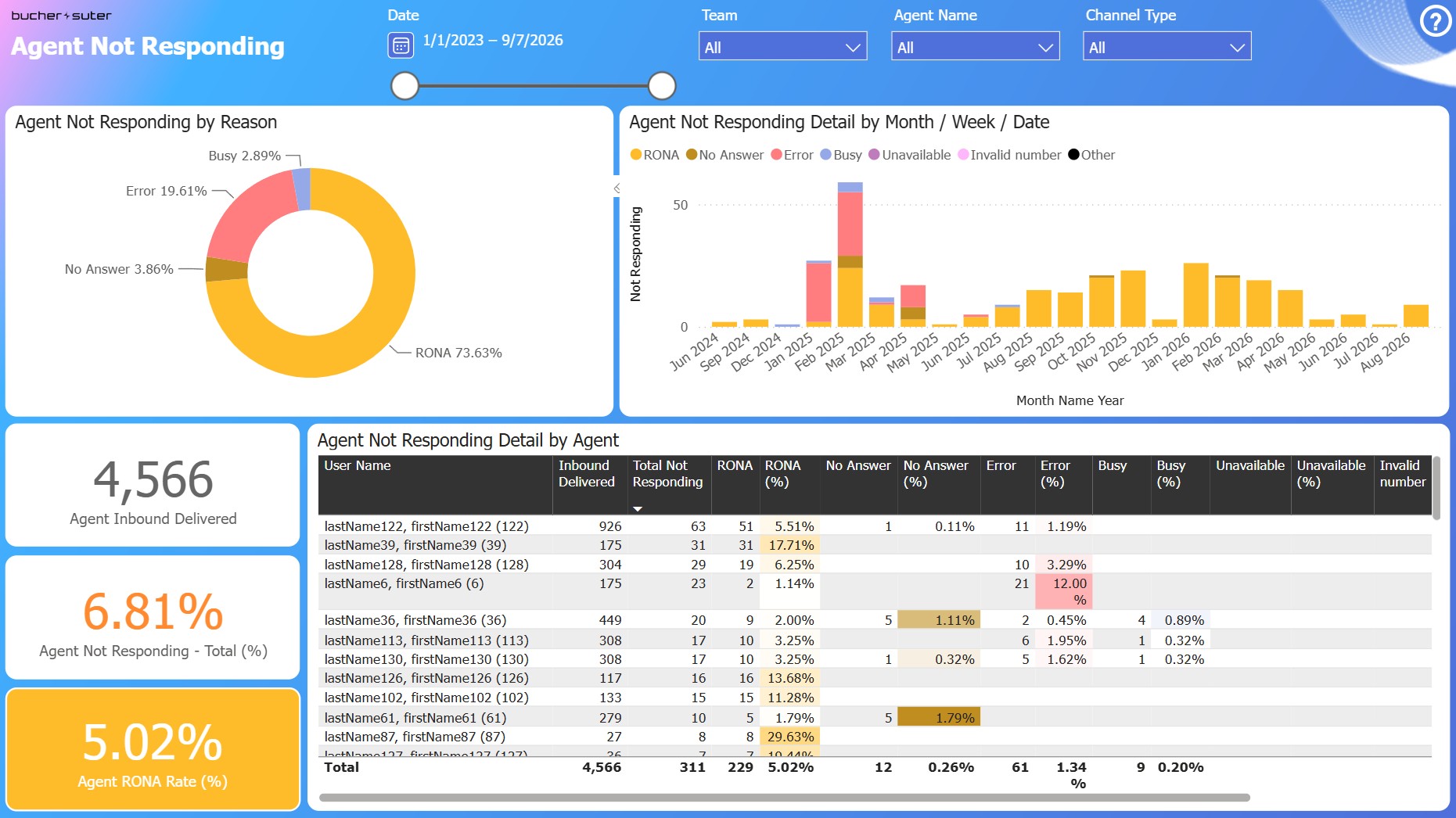Select row lastName130, firstName130 (130)
Screen dimensions: 1456x818
click(x=875, y=659)
